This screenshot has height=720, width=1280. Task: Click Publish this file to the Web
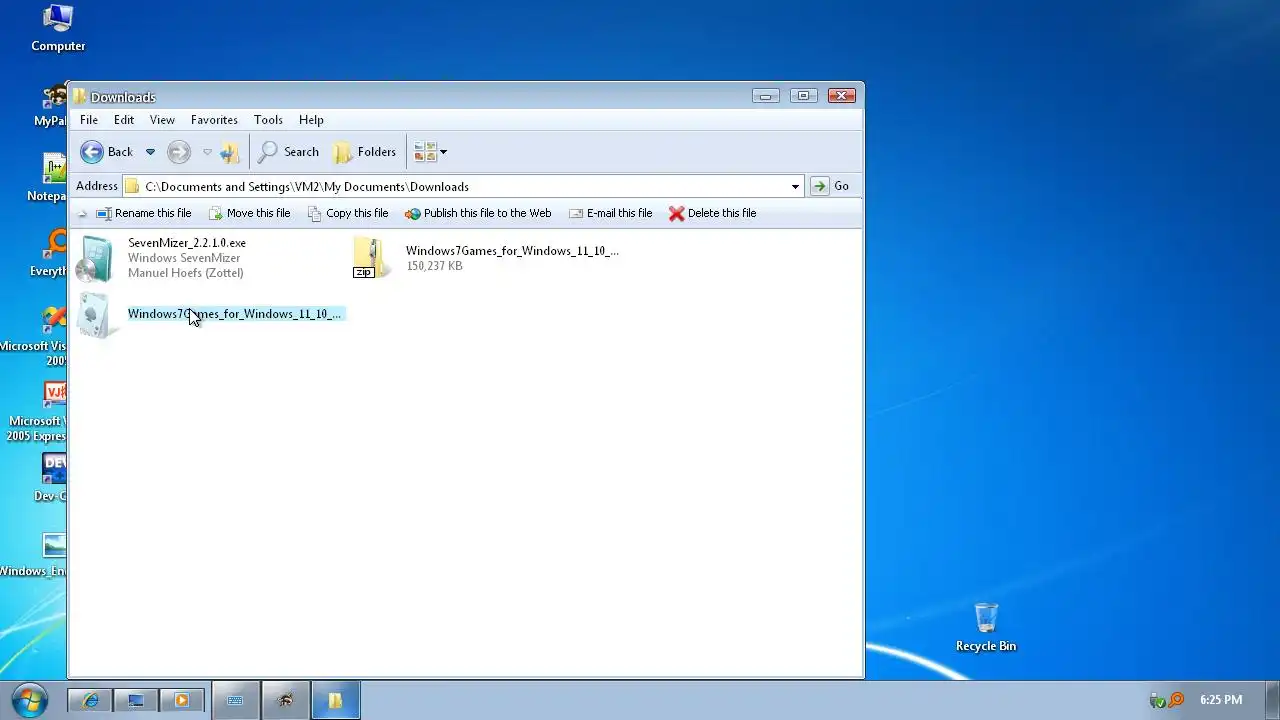pos(478,213)
